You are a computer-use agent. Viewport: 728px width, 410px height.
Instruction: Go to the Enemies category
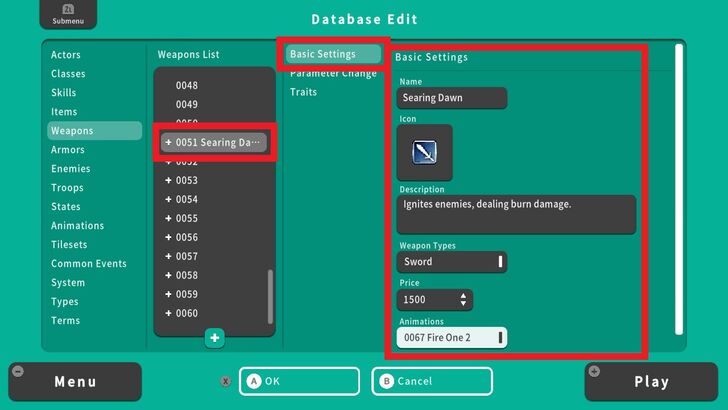tap(71, 169)
